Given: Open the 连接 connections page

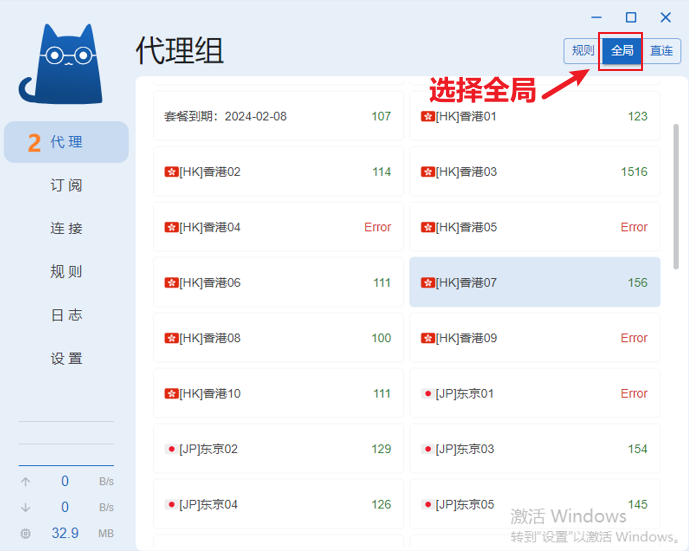Looking at the screenshot, I should coord(66,229).
